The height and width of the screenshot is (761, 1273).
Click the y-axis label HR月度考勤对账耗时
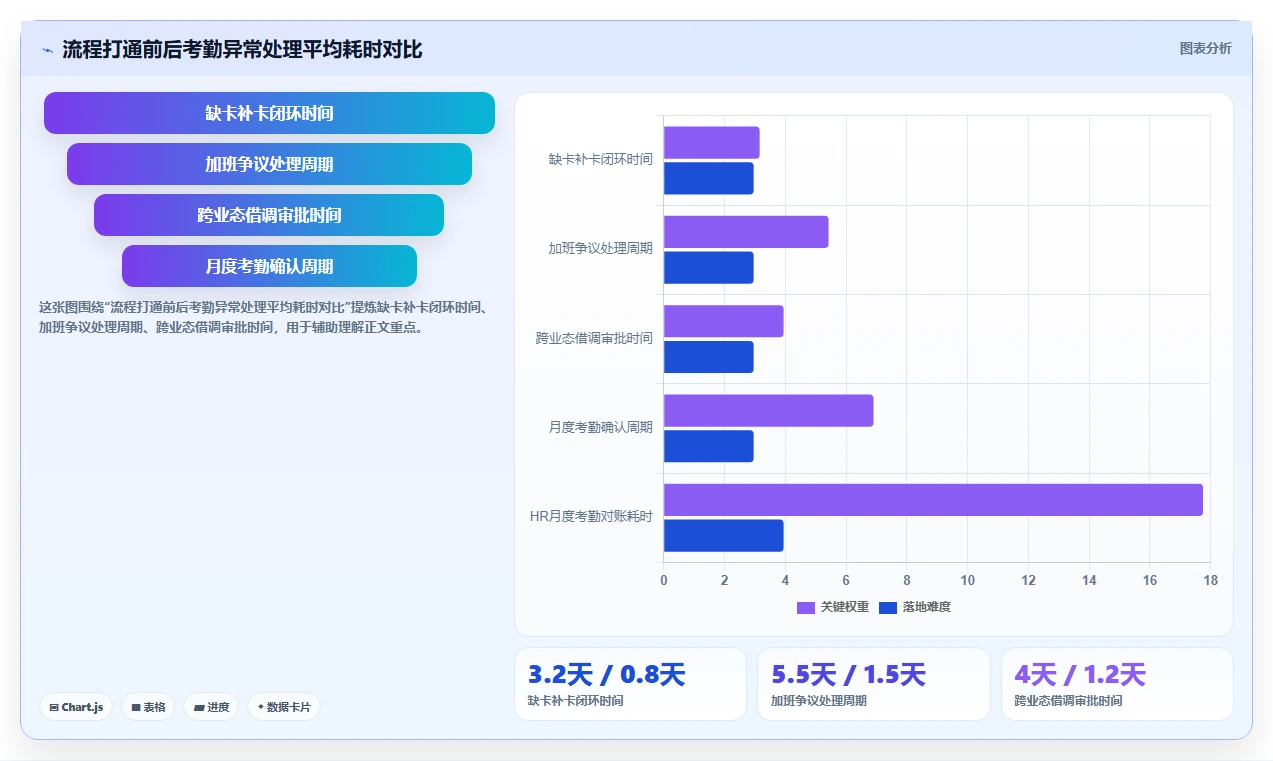pos(591,517)
